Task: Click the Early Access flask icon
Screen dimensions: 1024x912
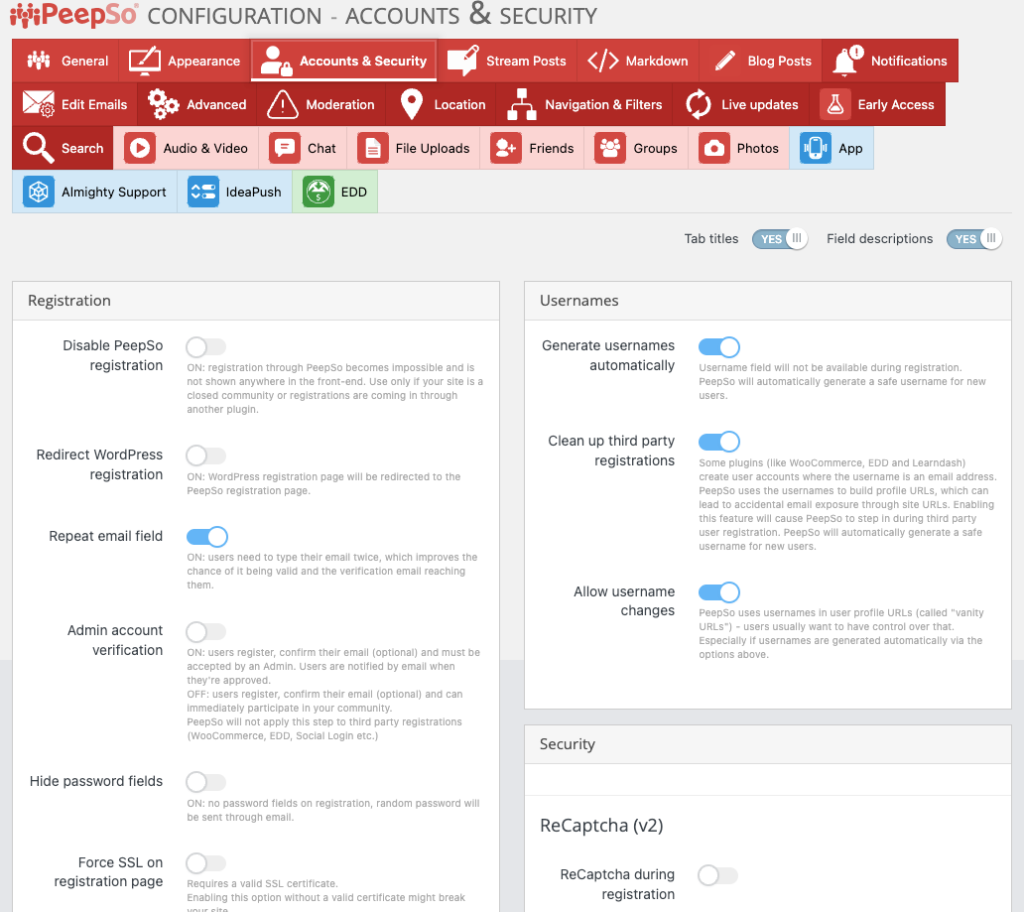Action: tap(835, 105)
